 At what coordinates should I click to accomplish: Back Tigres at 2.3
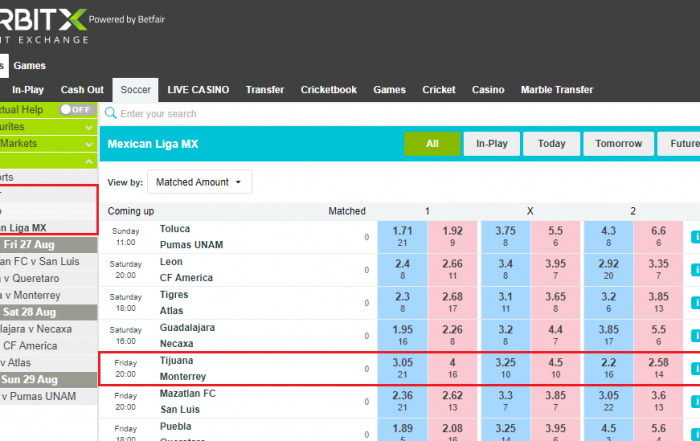[402, 303]
